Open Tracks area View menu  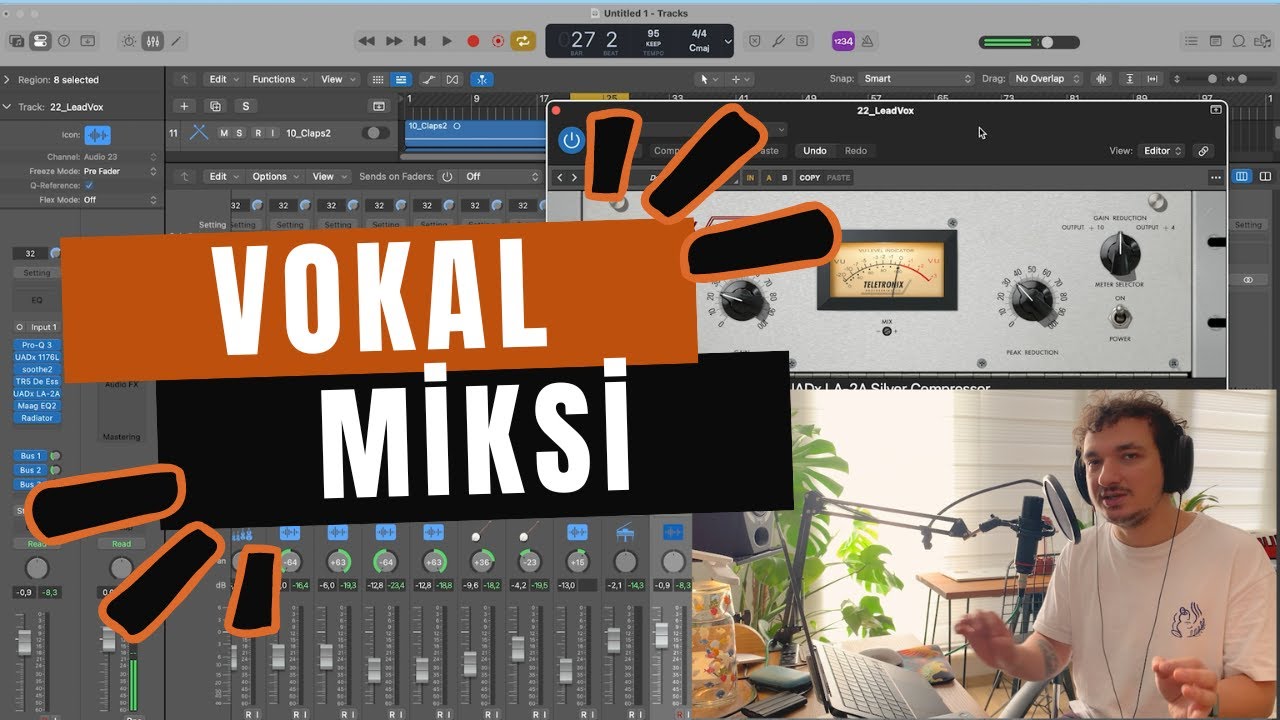[337, 79]
